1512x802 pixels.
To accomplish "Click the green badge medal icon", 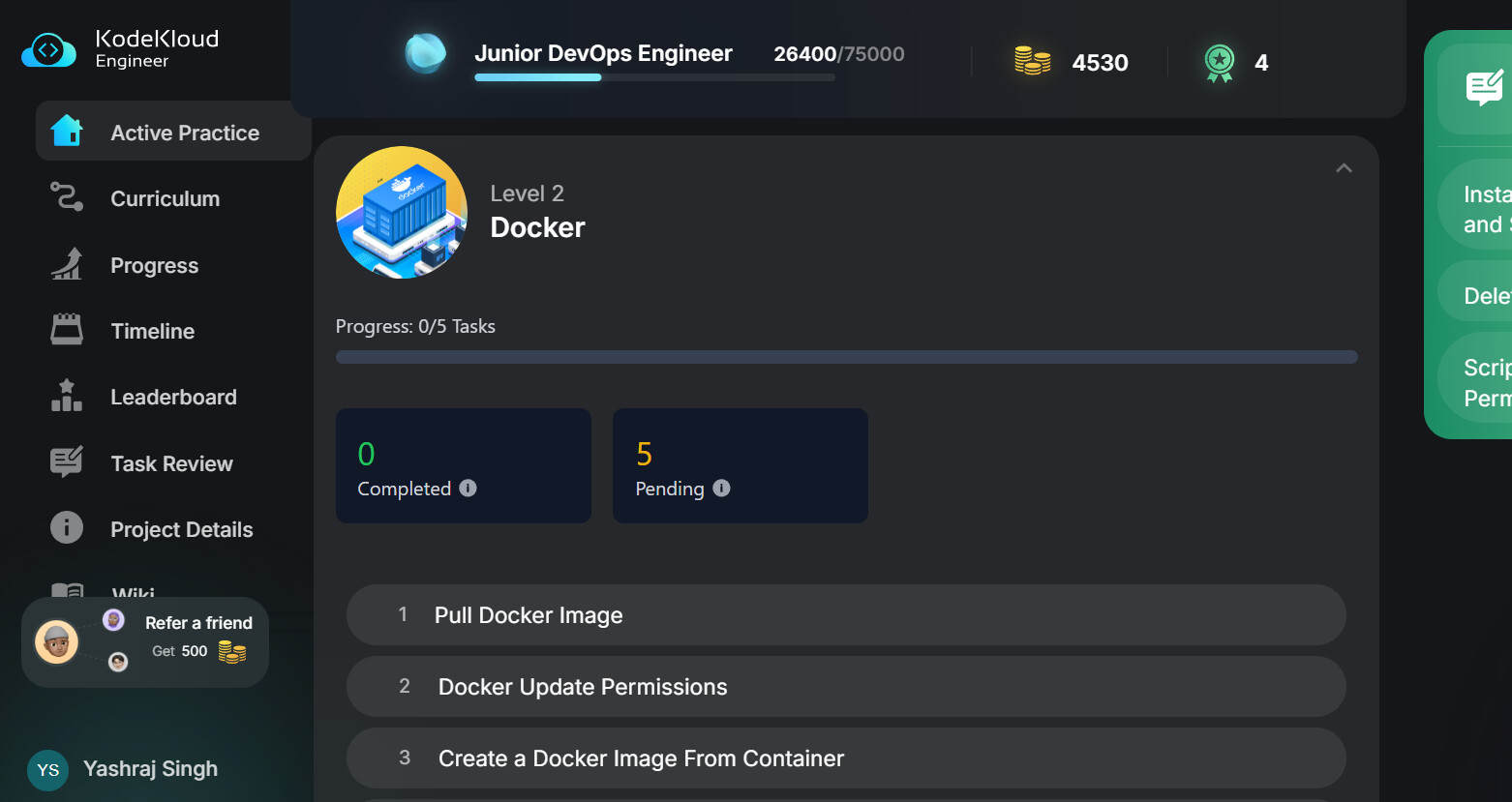I will [1220, 63].
